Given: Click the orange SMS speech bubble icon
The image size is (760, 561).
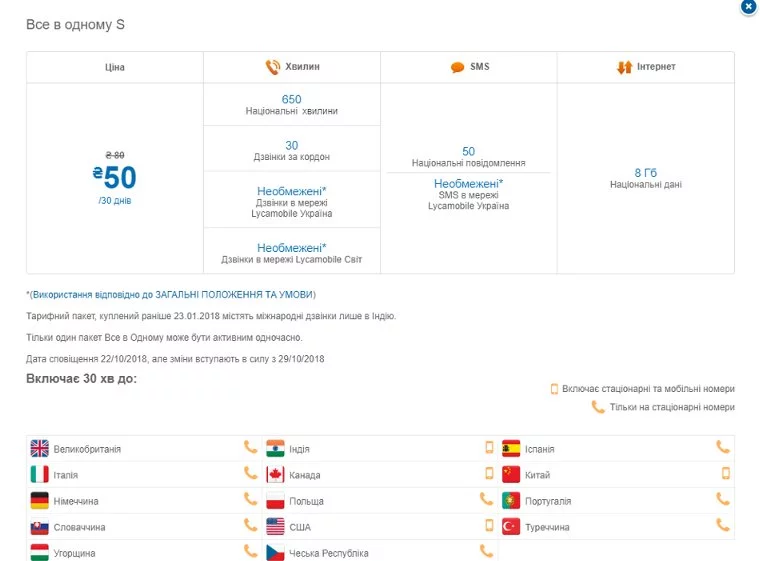Looking at the screenshot, I should tap(457, 67).
